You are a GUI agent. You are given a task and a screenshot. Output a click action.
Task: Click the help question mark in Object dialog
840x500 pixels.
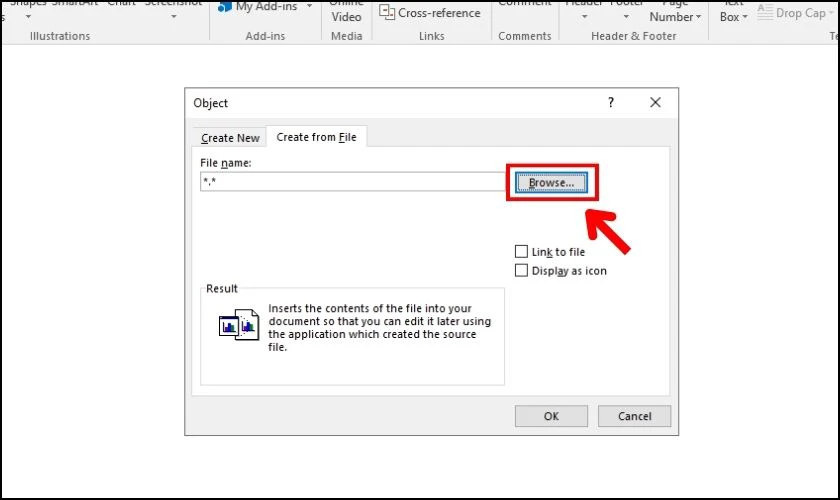pos(611,102)
